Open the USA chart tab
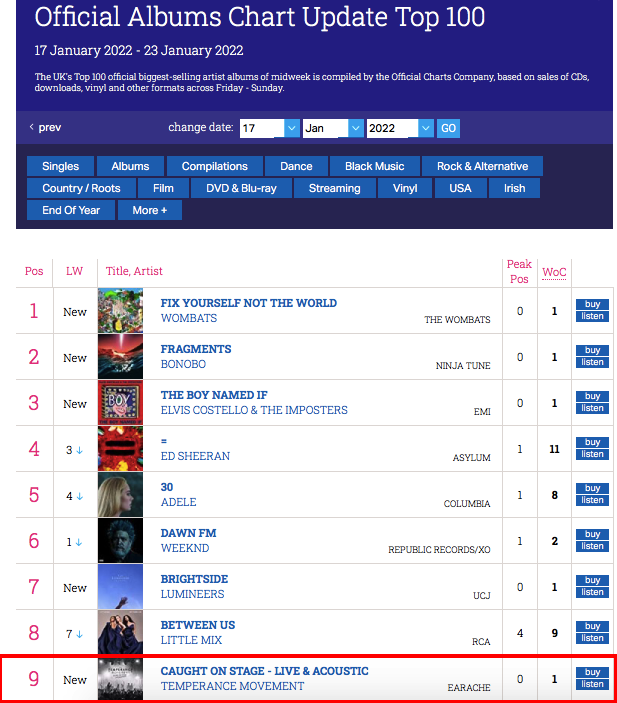The image size is (617, 703). click(460, 188)
